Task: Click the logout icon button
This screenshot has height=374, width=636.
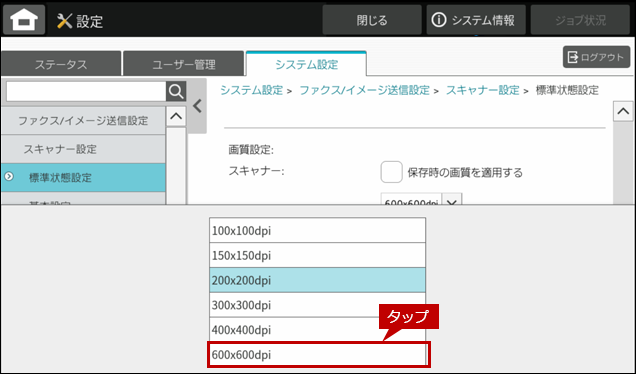Action: click(596, 57)
